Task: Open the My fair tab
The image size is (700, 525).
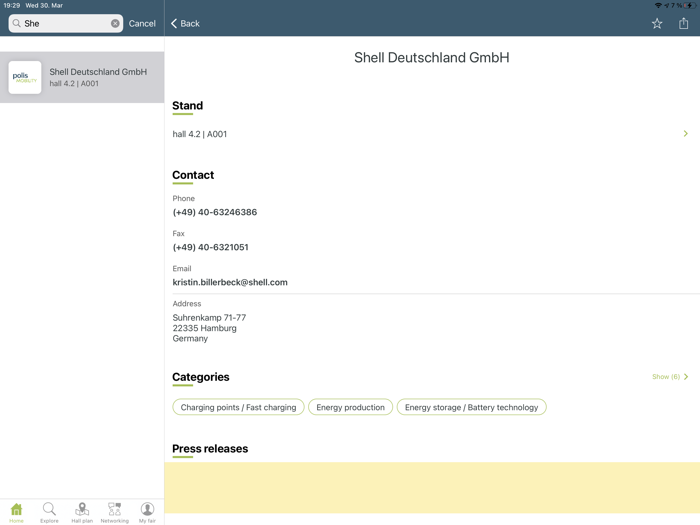Action: click(147, 512)
